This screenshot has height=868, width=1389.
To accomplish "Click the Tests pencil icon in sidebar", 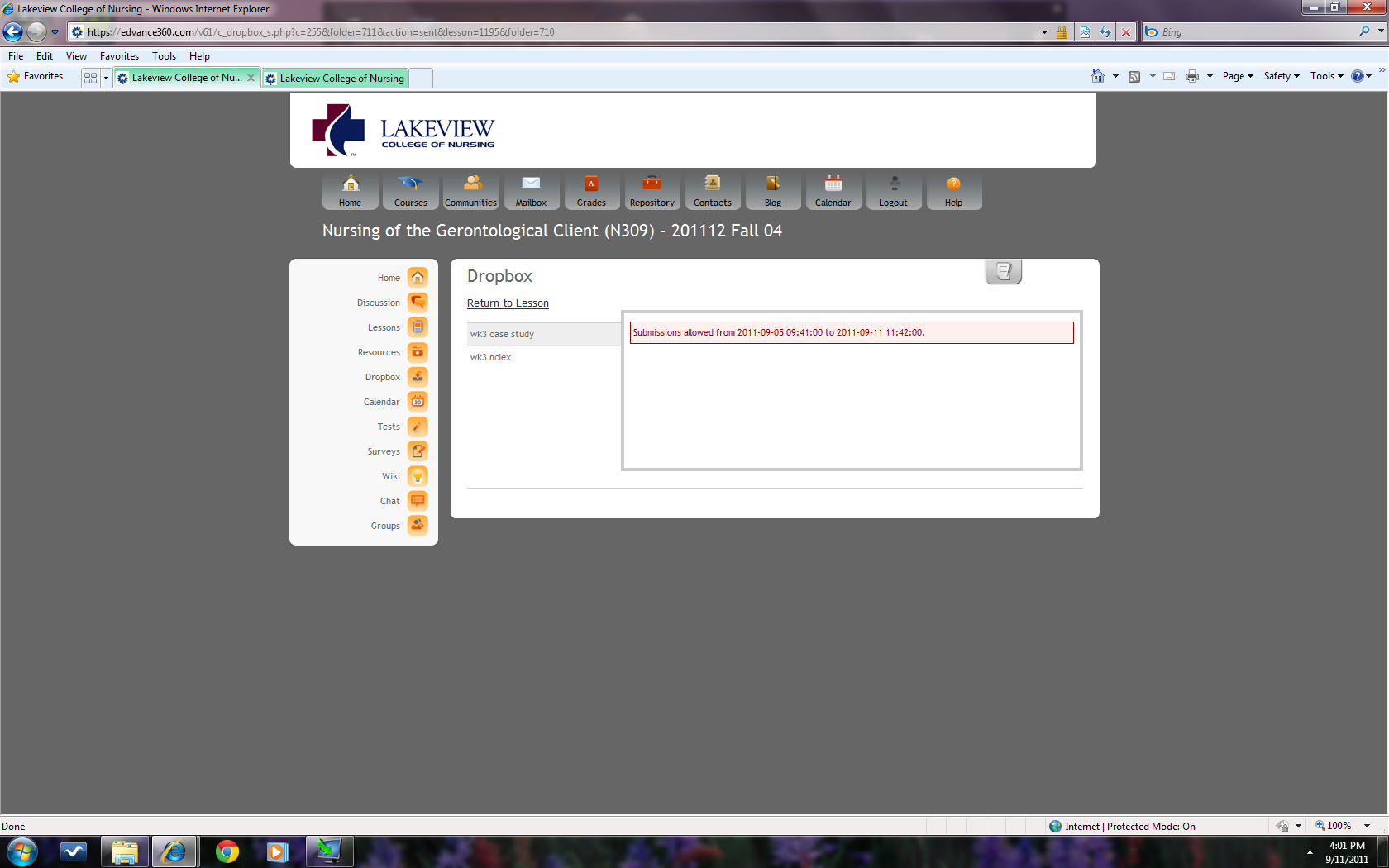I will (418, 427).
